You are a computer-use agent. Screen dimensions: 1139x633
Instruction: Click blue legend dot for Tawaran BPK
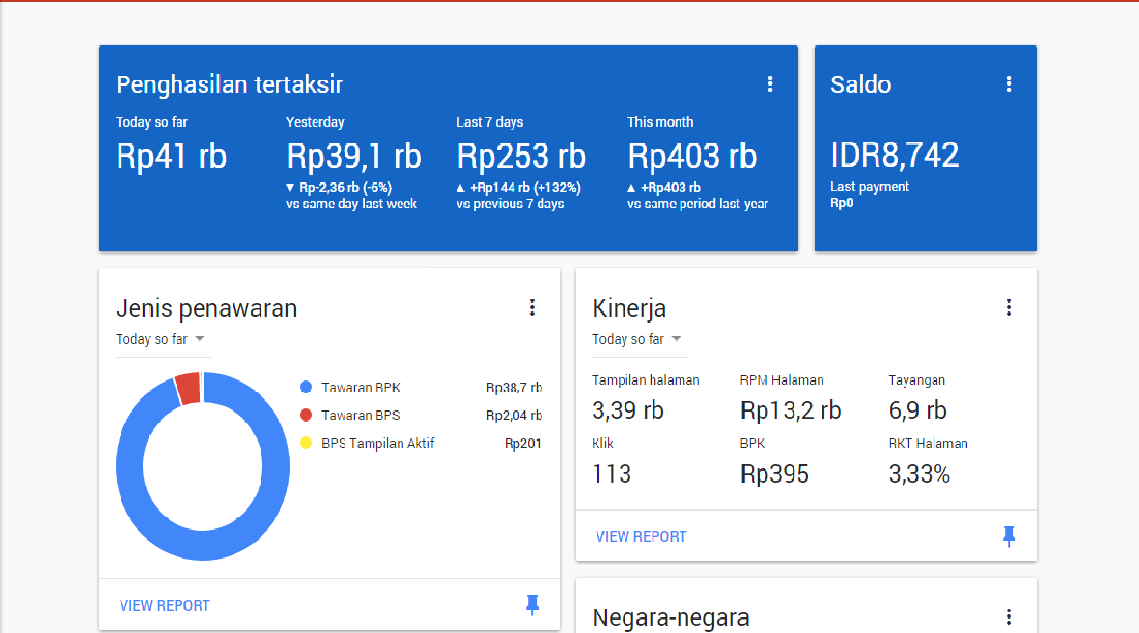click(306, 387)
